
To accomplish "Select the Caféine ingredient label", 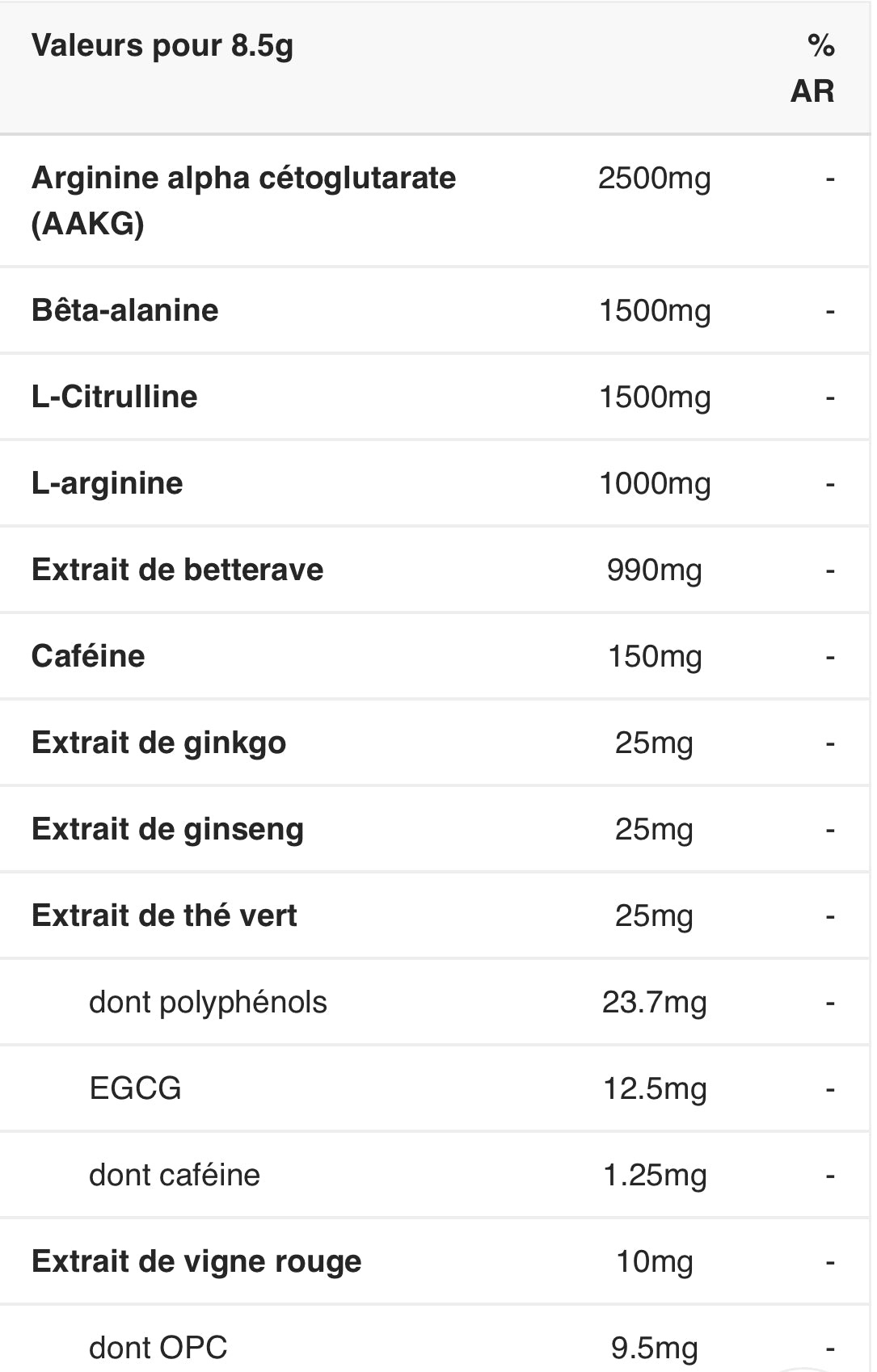I will tap(88, 656).
